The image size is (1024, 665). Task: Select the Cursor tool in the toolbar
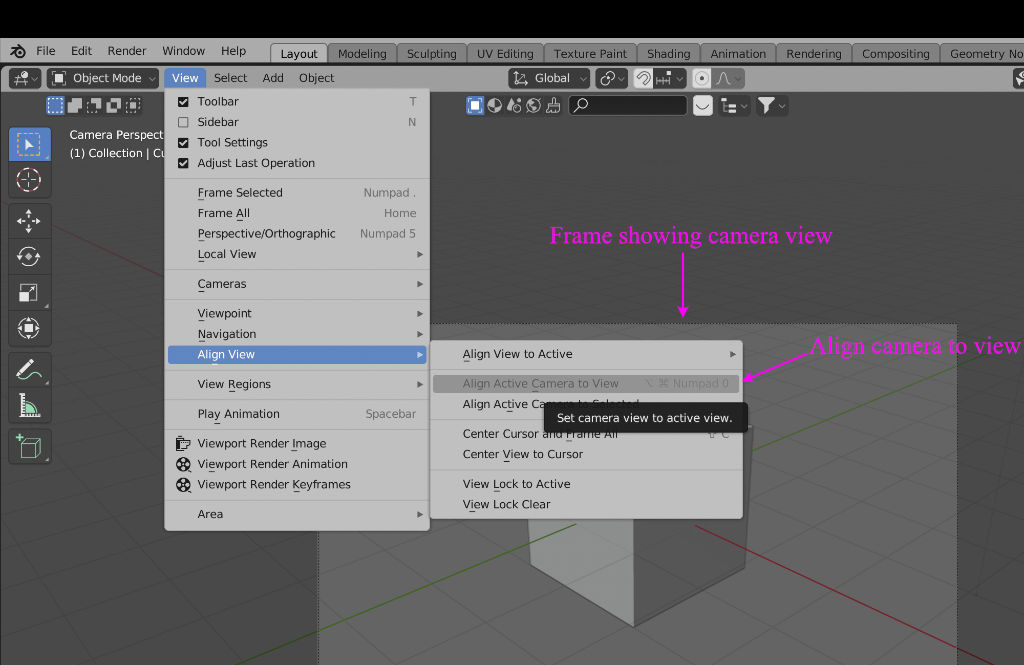[x=29, y=180]
